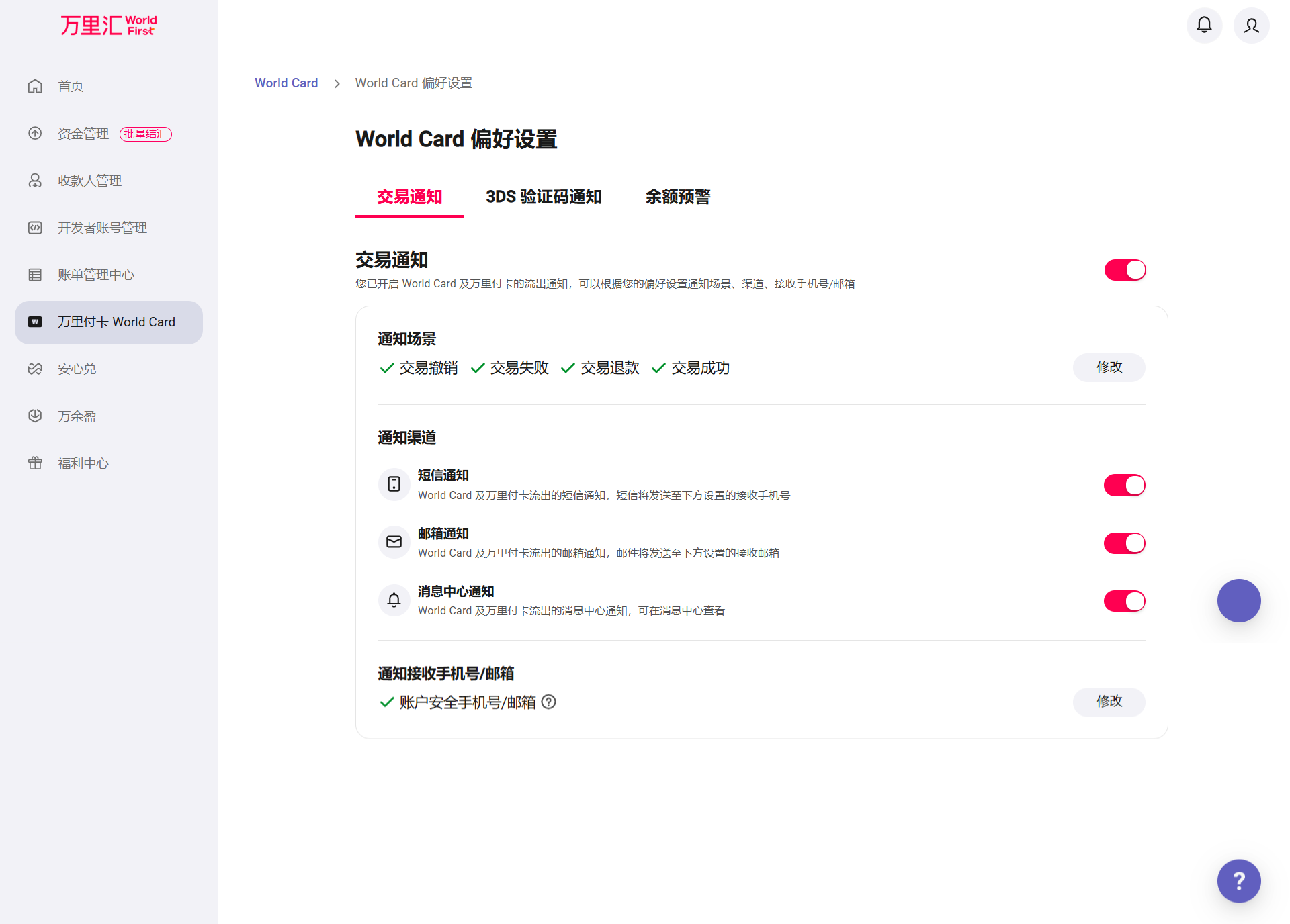The image size is (1290, 924).
Task: Open 资金管理 in the sidebar
Action: 83,134
